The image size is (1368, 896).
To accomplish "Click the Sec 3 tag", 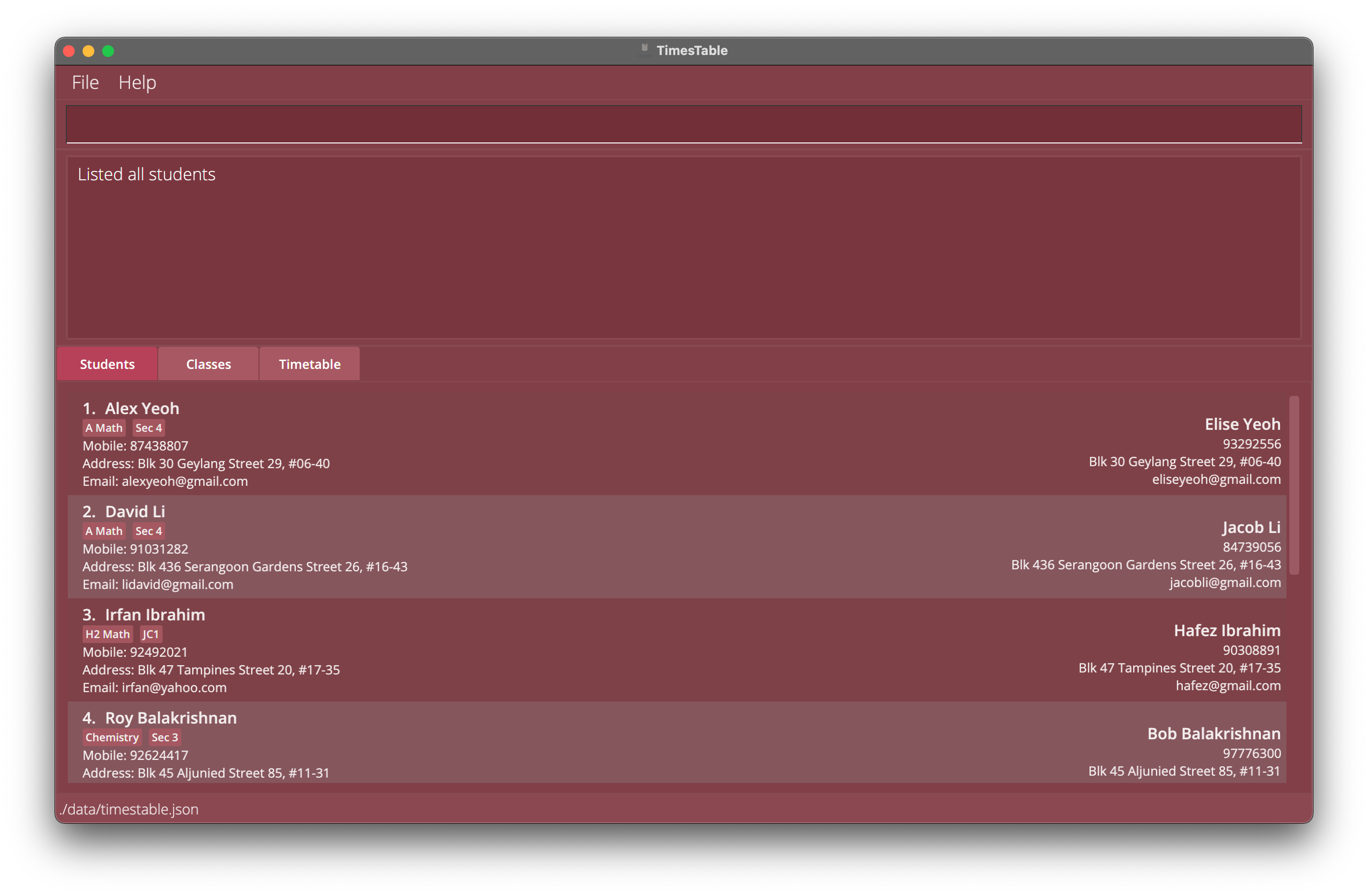I will pyautogui.click(x=165, y=737).
